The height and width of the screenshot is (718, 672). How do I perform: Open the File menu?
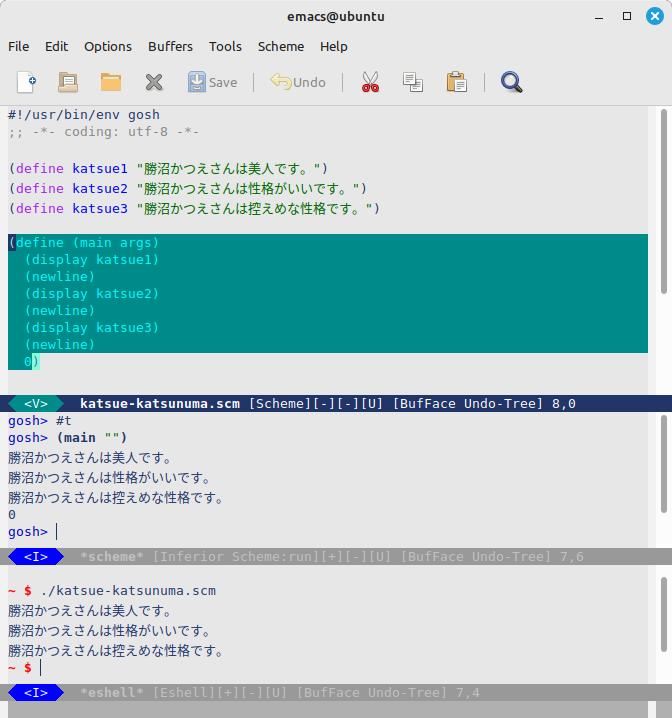pos(18,47)
